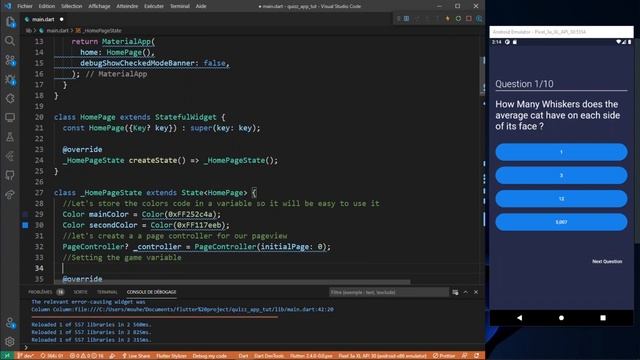640x360 pixels.
Task: Click the Prettier status bar item
Action: (x=444, y=356)
